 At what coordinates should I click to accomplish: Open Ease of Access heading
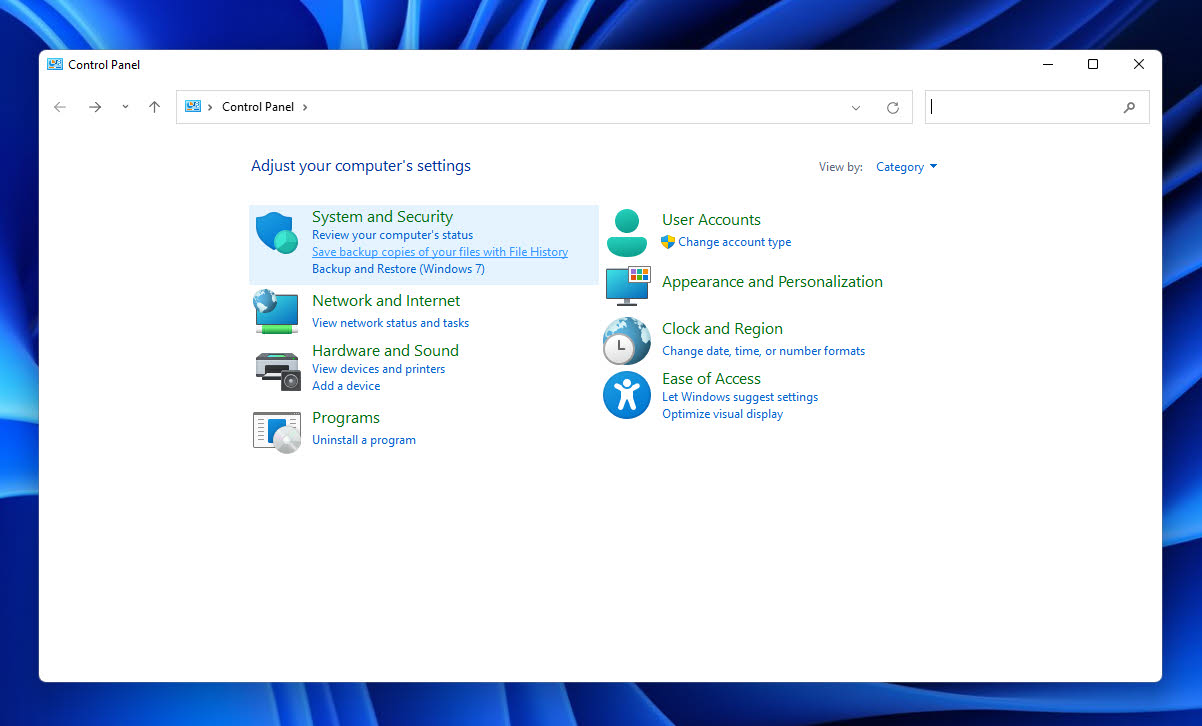(711, 379)
